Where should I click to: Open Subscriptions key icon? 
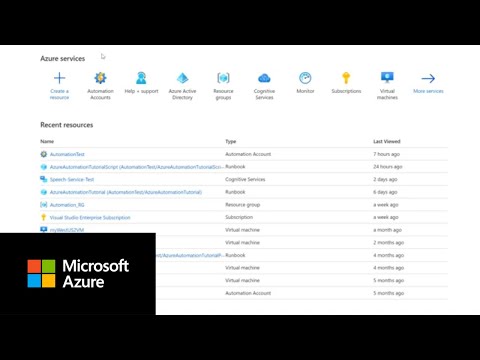[x=346, y=78]
